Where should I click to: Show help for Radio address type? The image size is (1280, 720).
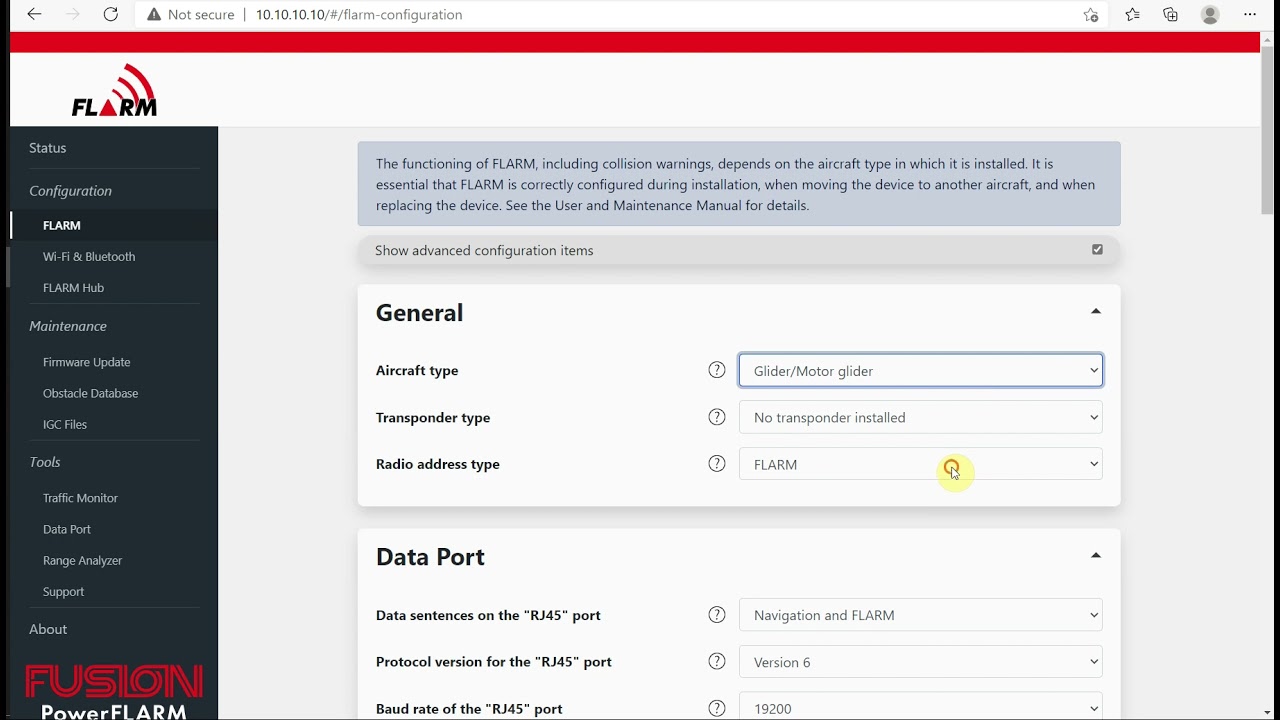pos(716,464)
